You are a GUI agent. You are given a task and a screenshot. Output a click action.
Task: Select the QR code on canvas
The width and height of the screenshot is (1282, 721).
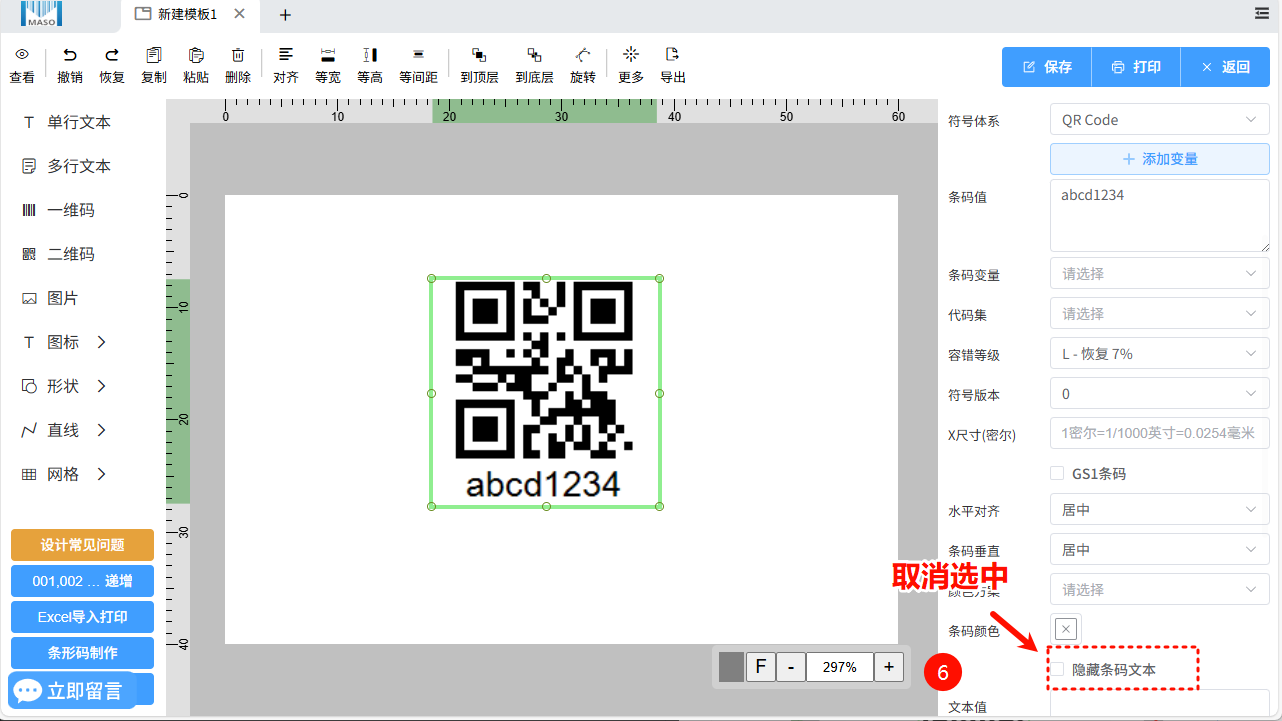[544, 370]
